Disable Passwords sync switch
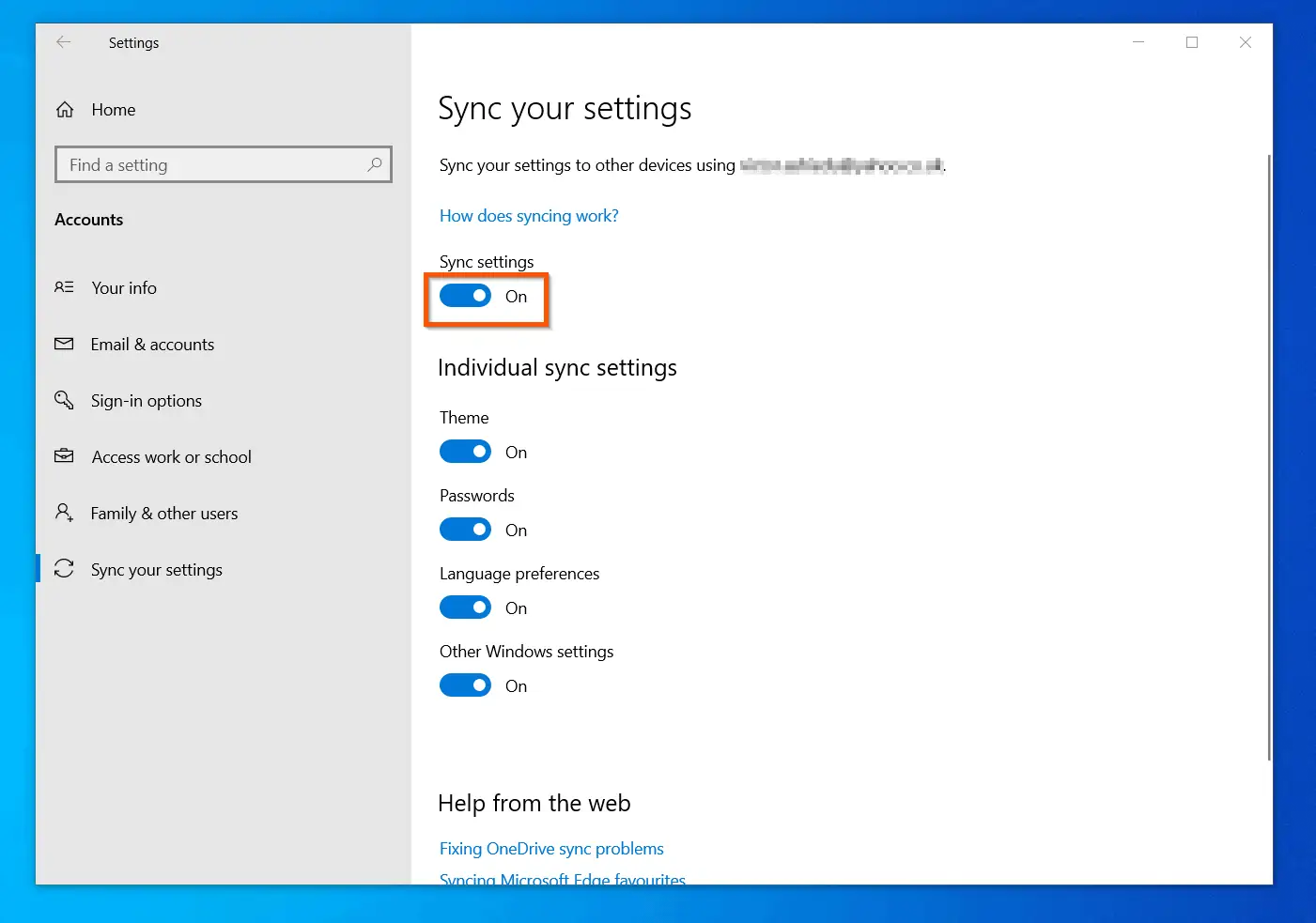Screen dimensions: 1316x923 [x=465, y=530]
